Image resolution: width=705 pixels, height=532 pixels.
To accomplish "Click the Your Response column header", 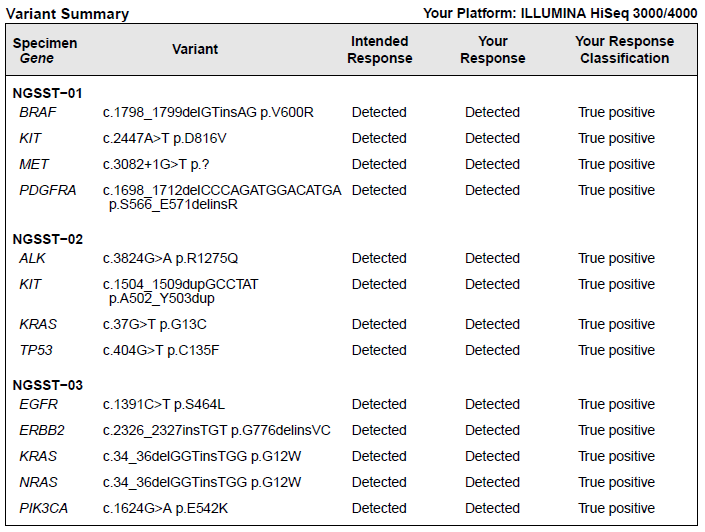I will (x=493, y=50).
